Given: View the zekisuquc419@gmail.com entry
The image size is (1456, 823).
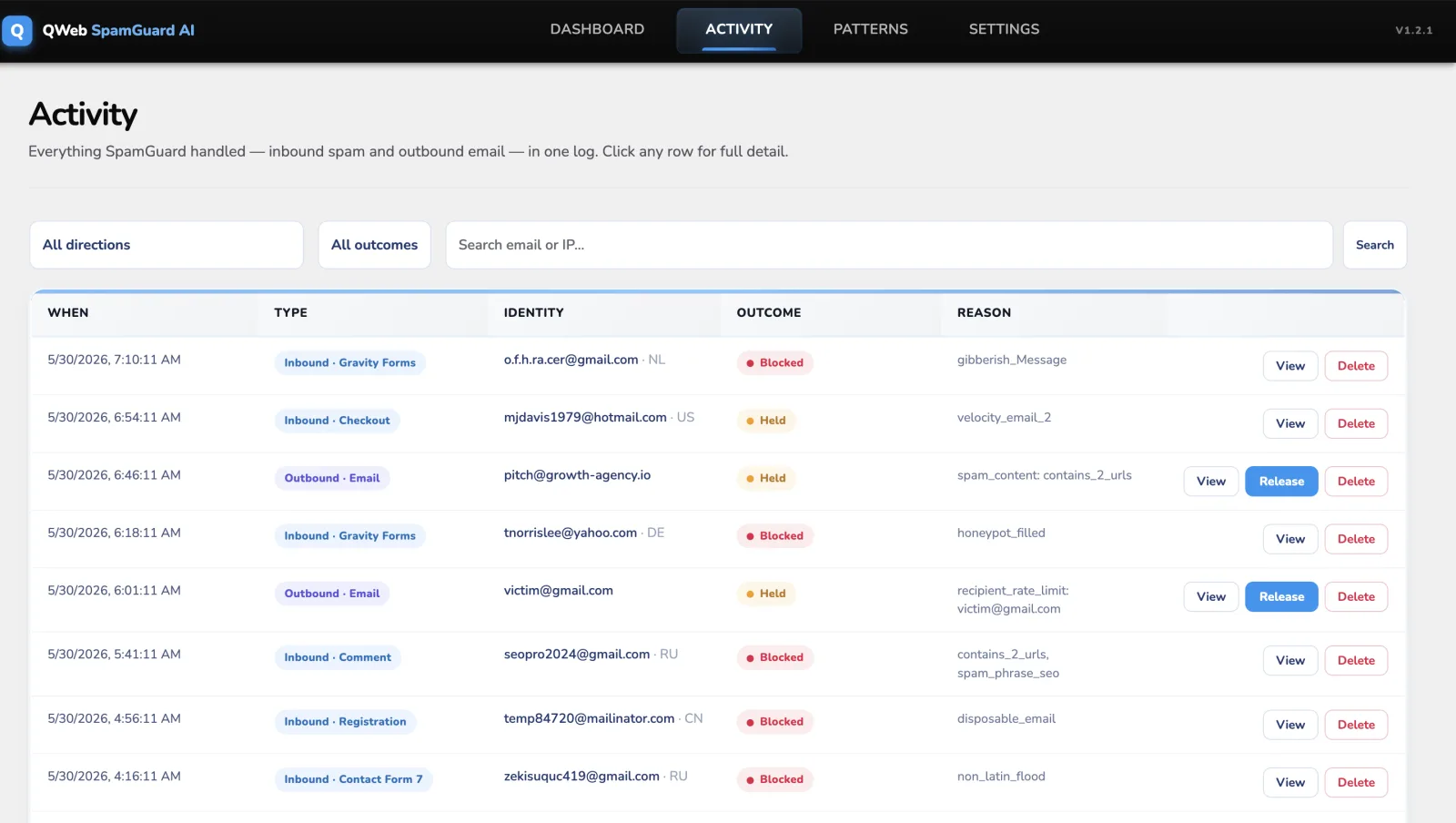Looking at the screenshot, I should pos(1290,783).
